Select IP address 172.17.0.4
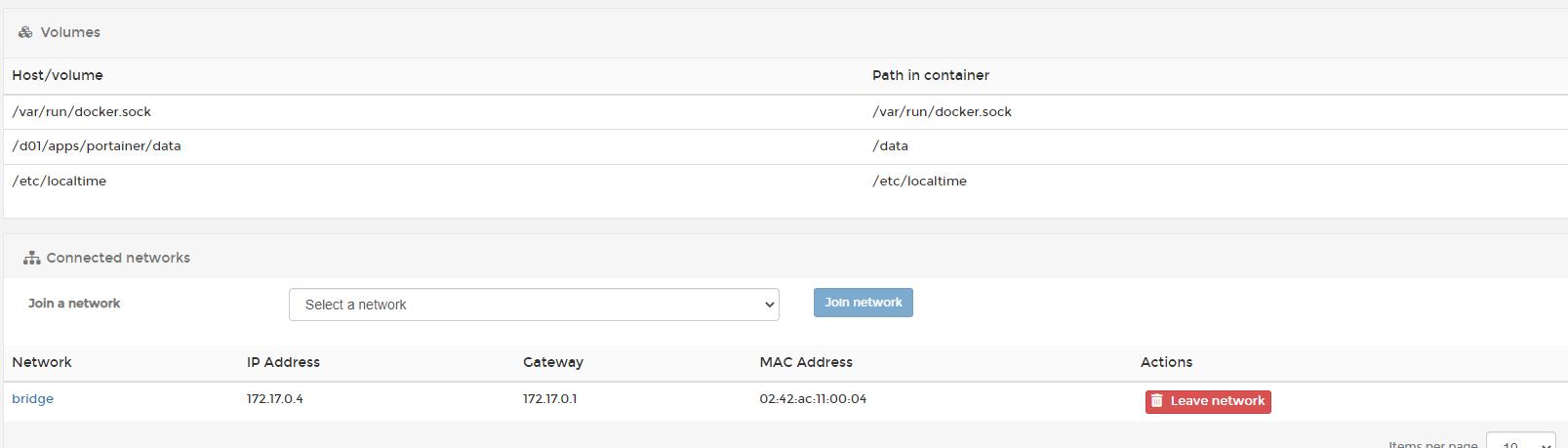 coord(275,398)
